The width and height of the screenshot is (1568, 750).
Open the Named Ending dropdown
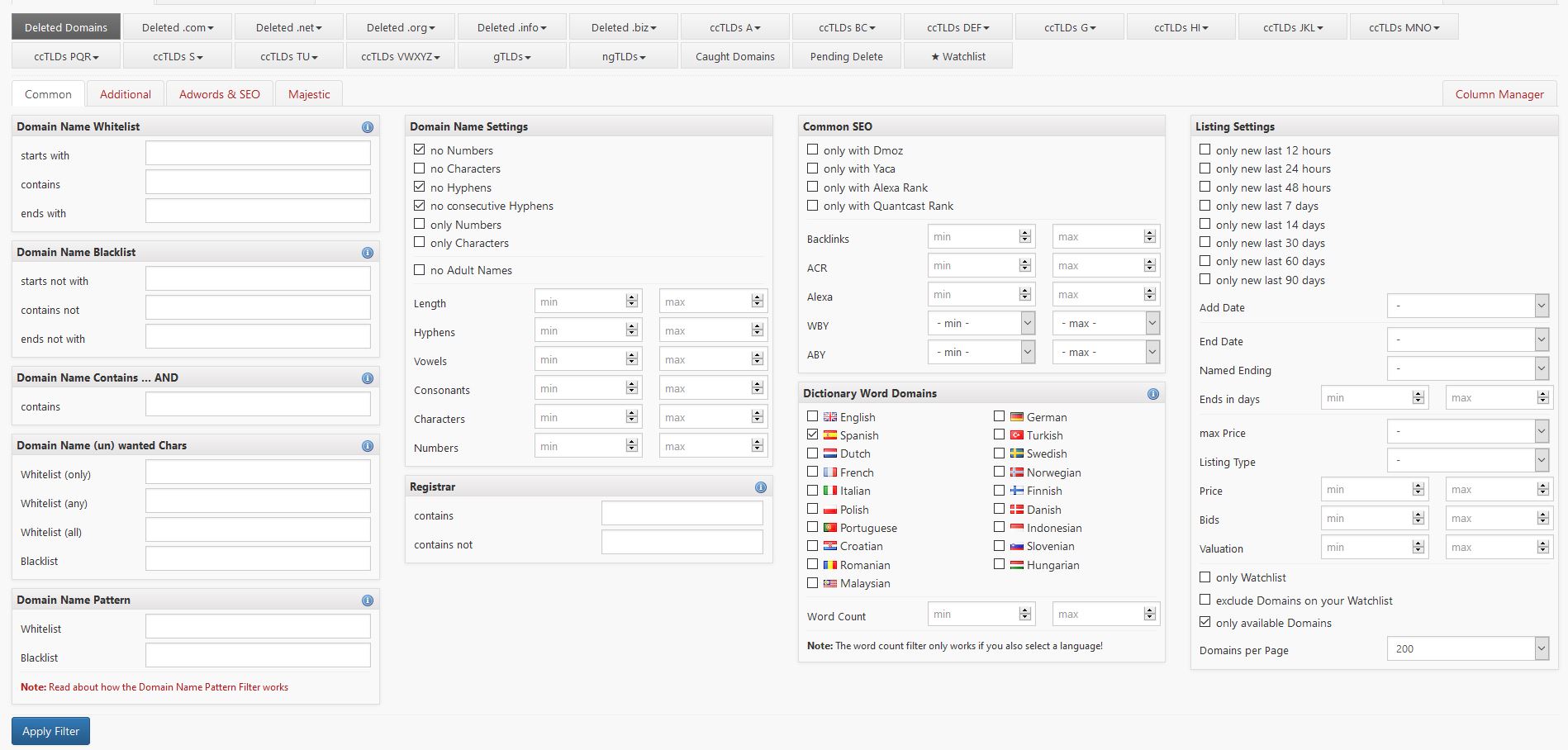pos(1468,368)
